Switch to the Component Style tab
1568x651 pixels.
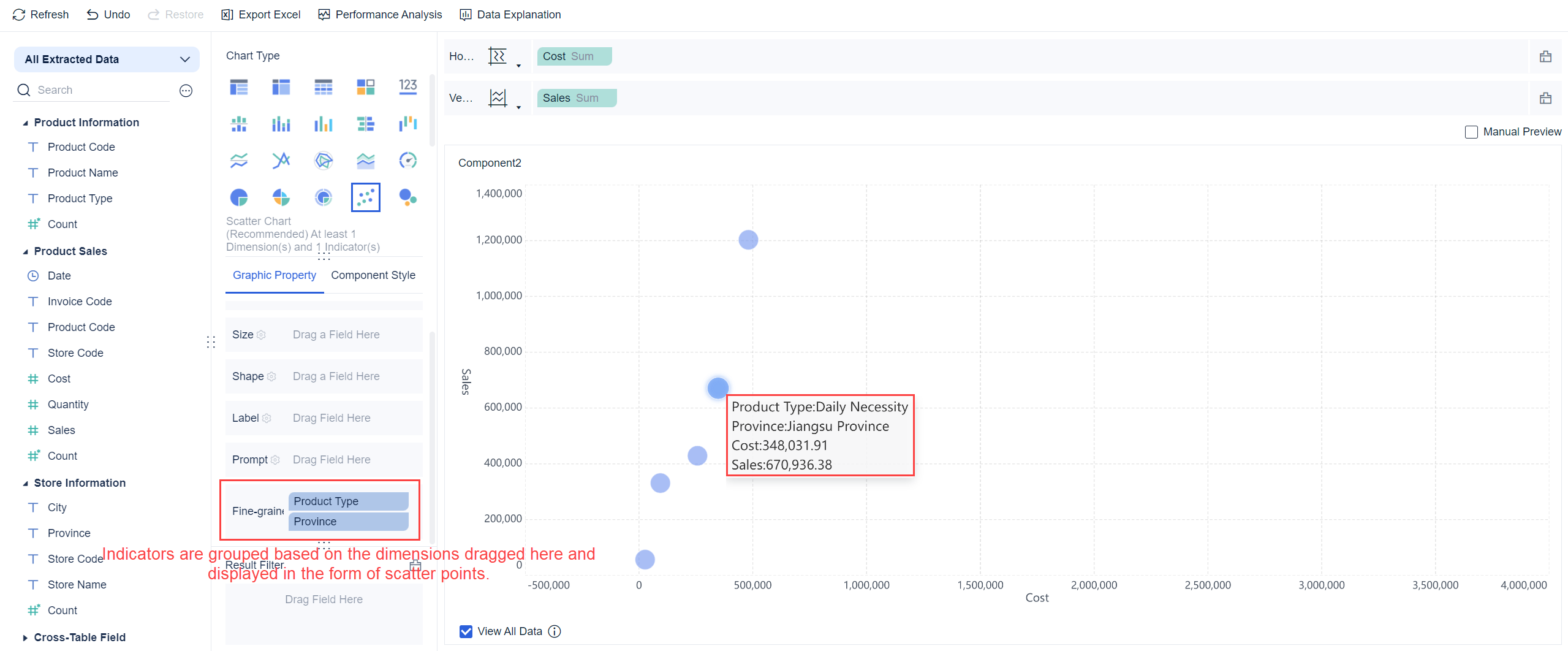[x=373, y=275]
